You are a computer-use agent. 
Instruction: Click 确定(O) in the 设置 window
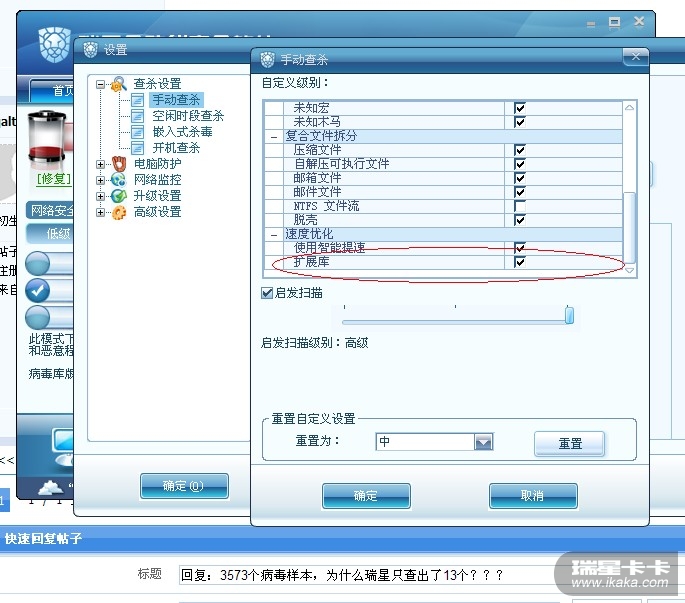click(x=184, y=486)
